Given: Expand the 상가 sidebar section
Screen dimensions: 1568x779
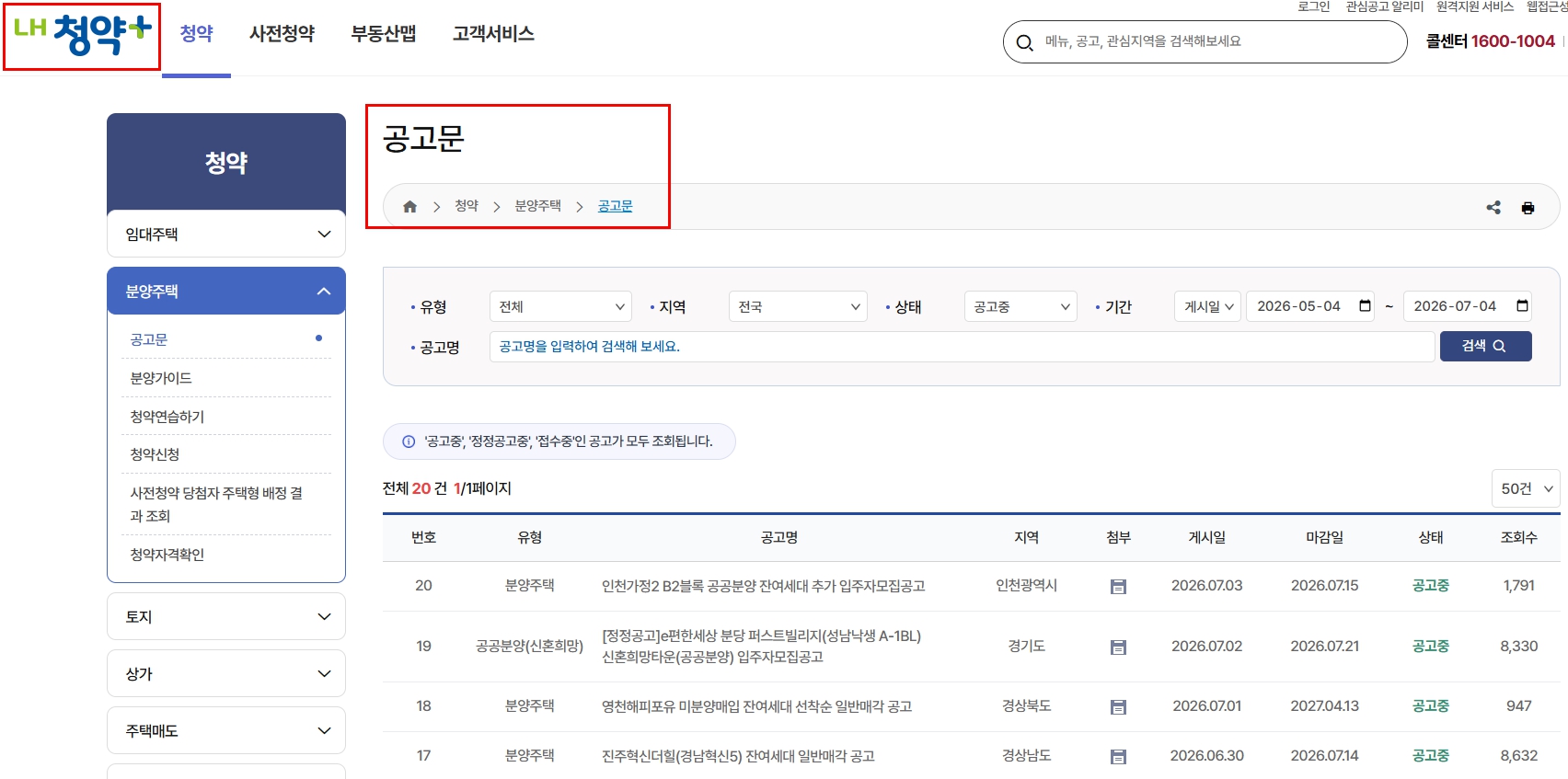Looking at the screenshot, I should [226, 674].
